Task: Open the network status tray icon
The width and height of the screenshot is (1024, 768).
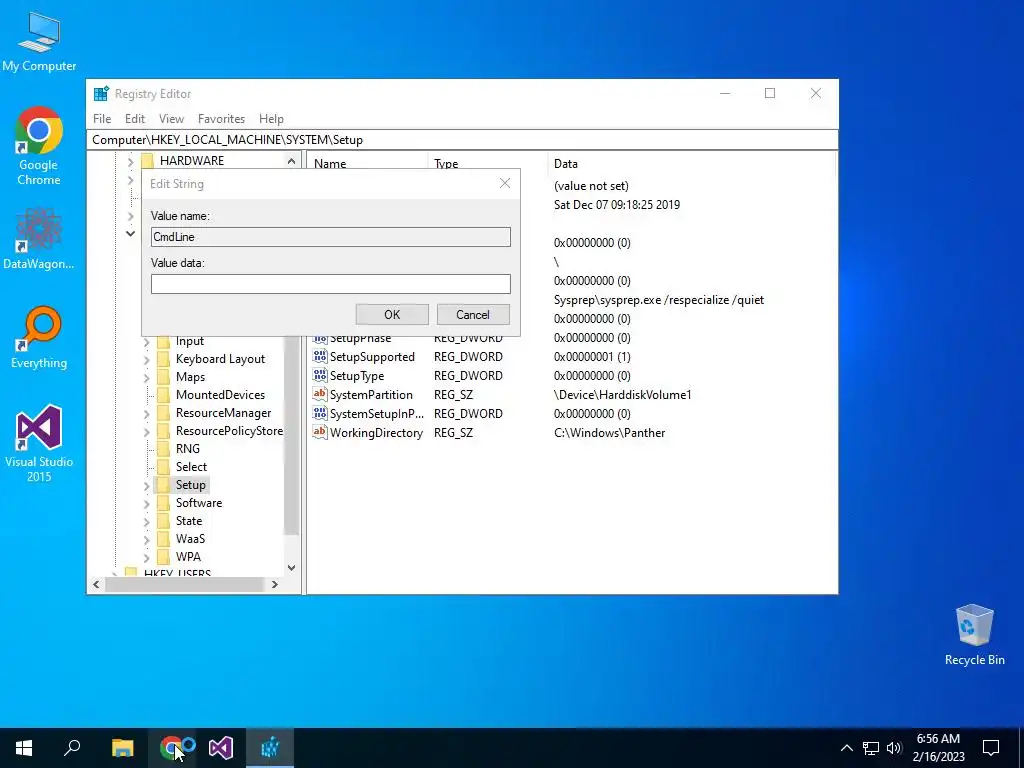Action: click(x=871, y=748)
